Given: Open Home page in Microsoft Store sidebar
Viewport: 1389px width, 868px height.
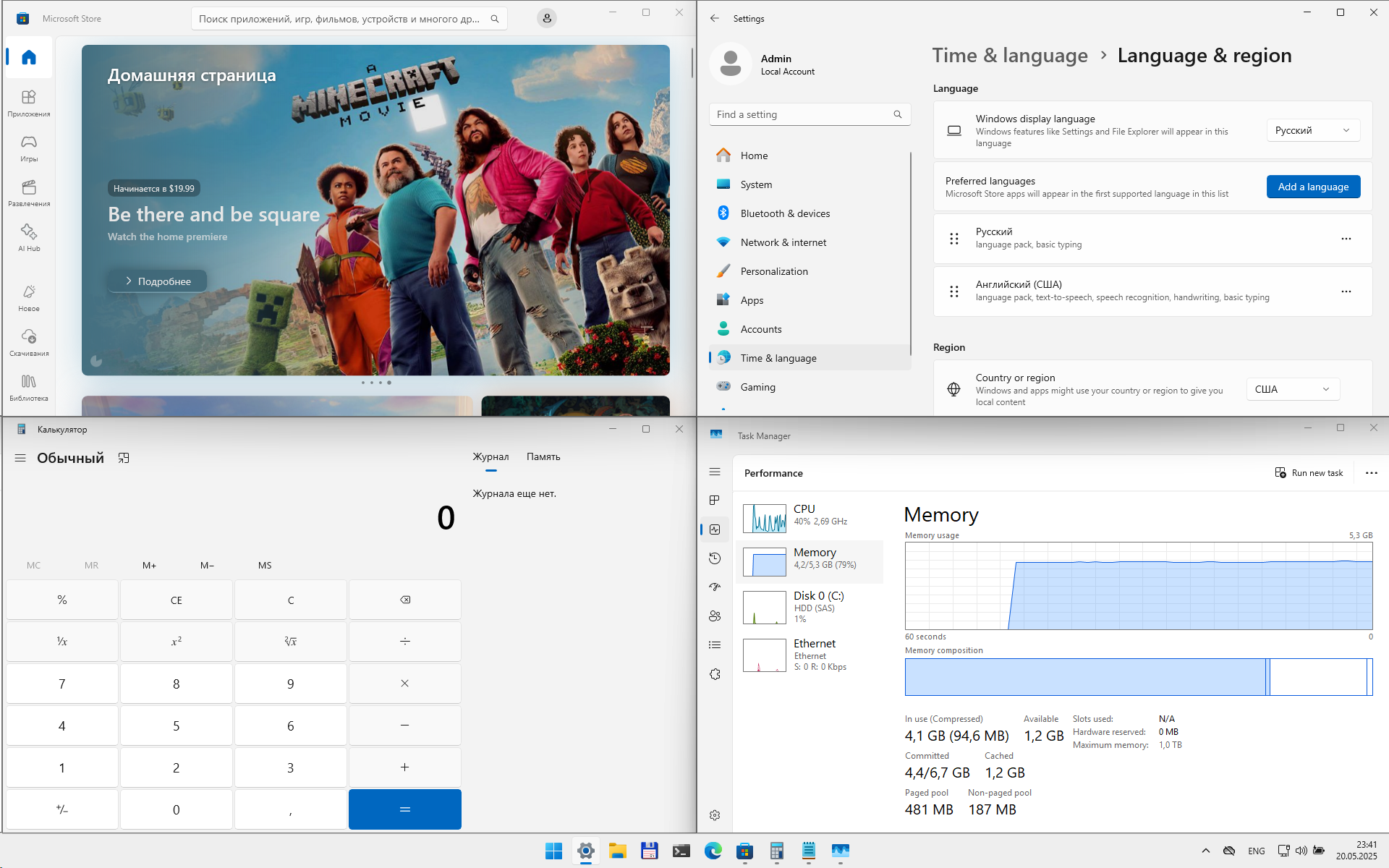Looking at the screenshot, I should click(x=29, y=58).
